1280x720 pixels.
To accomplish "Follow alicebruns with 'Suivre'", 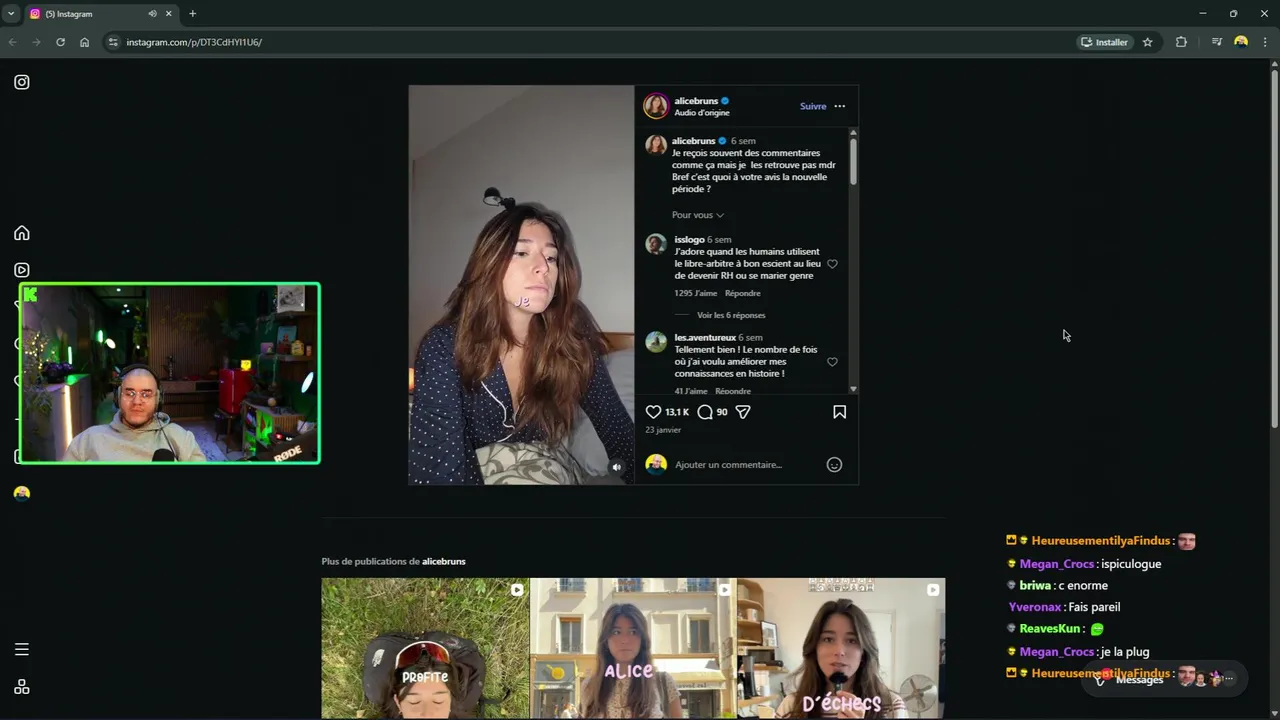I will point(813,106).
